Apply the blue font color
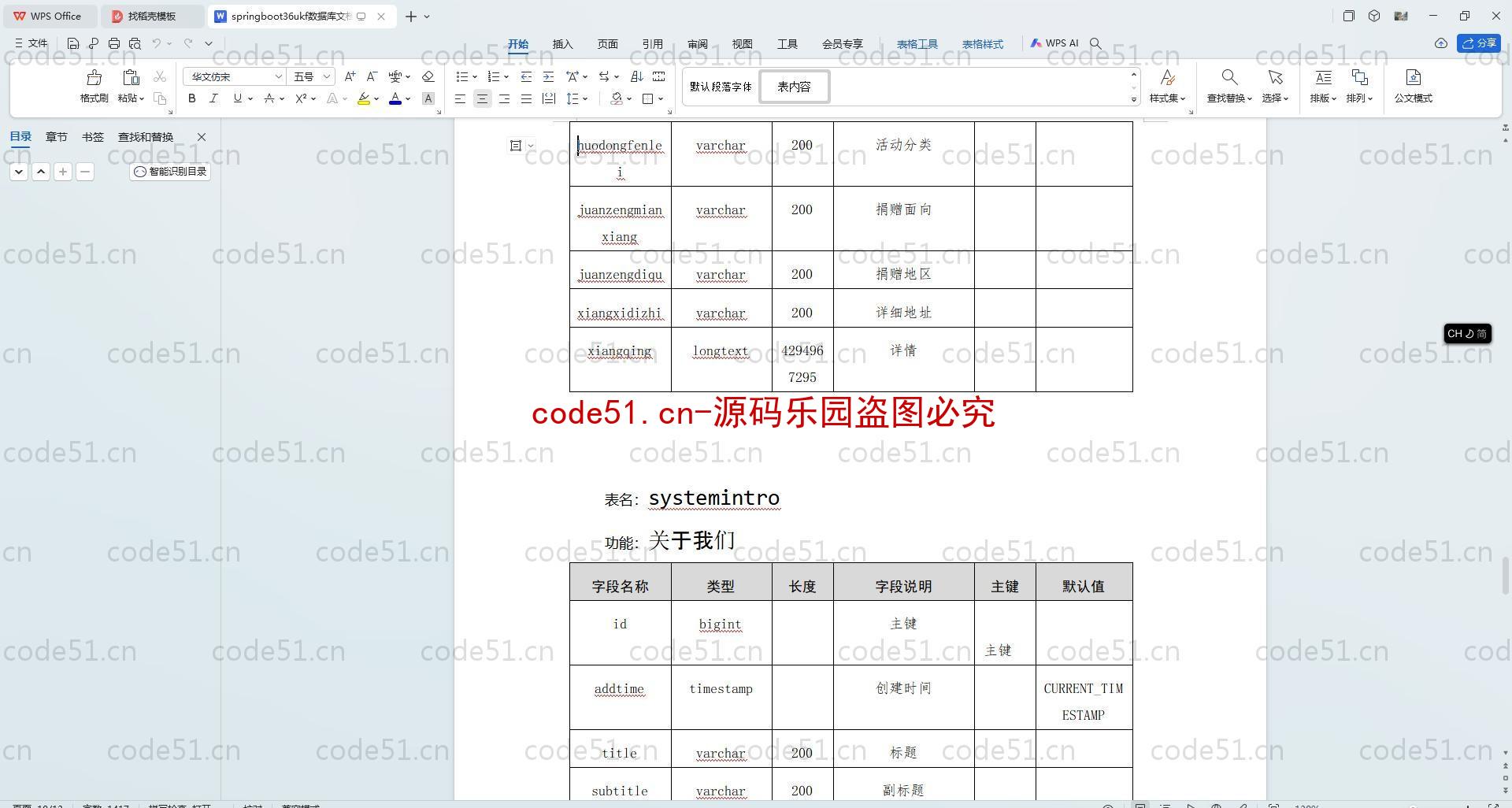 click(395, 98)
